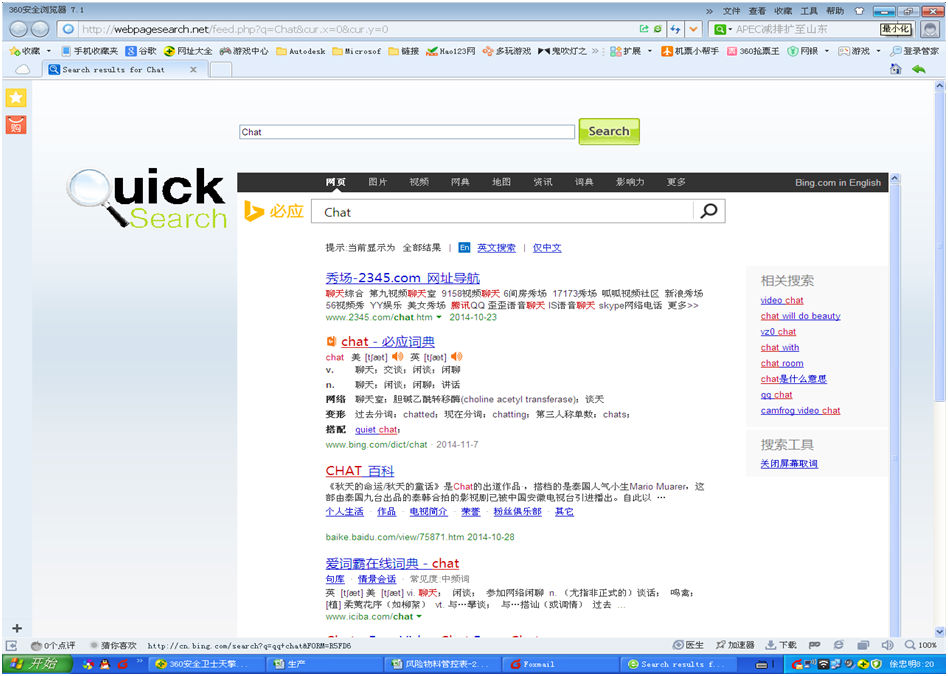Click 医生 doctor icon in status bar
Viewport: 948px width, 676px height.
pyautogui.click(x=689, y=645)
